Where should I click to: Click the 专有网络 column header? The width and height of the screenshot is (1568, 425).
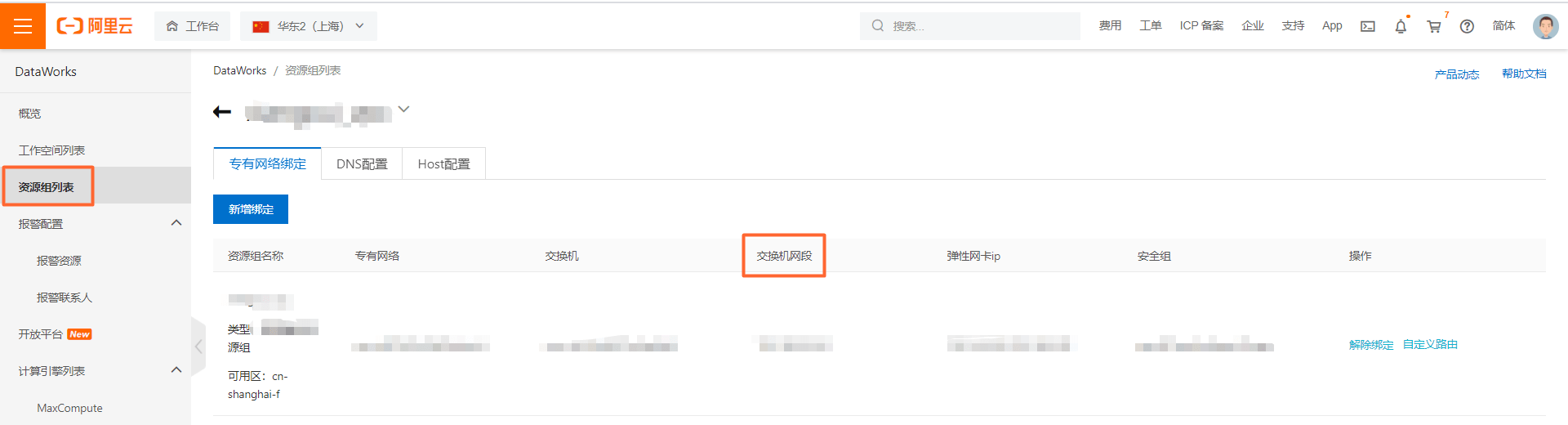click(376, 256)
